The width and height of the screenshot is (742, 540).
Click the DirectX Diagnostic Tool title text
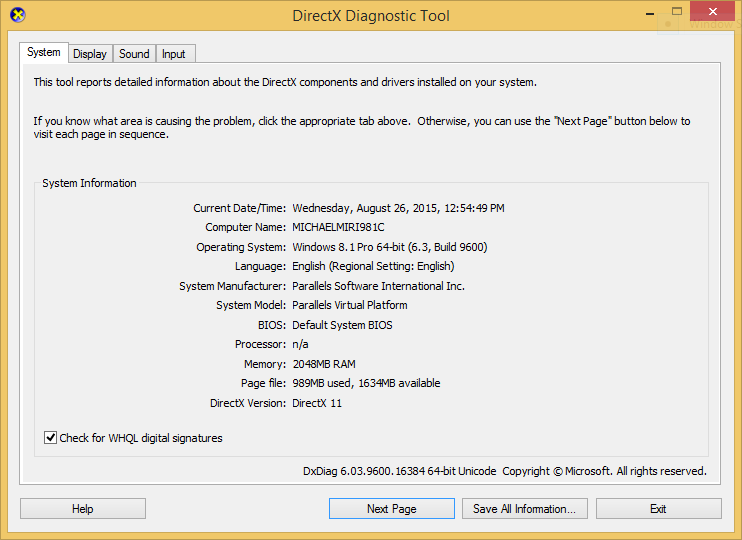tap(371, 16)
